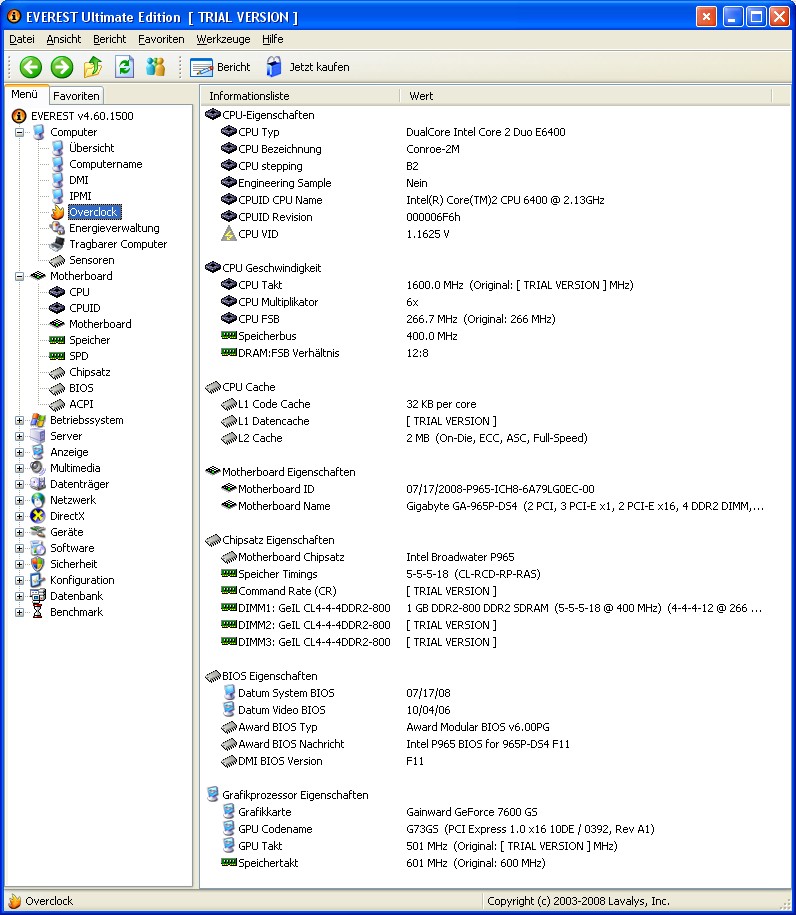Screen dimensions: 796x915
Task: Click the CPU chip icon under Motherboard
Action: point(57,292)
